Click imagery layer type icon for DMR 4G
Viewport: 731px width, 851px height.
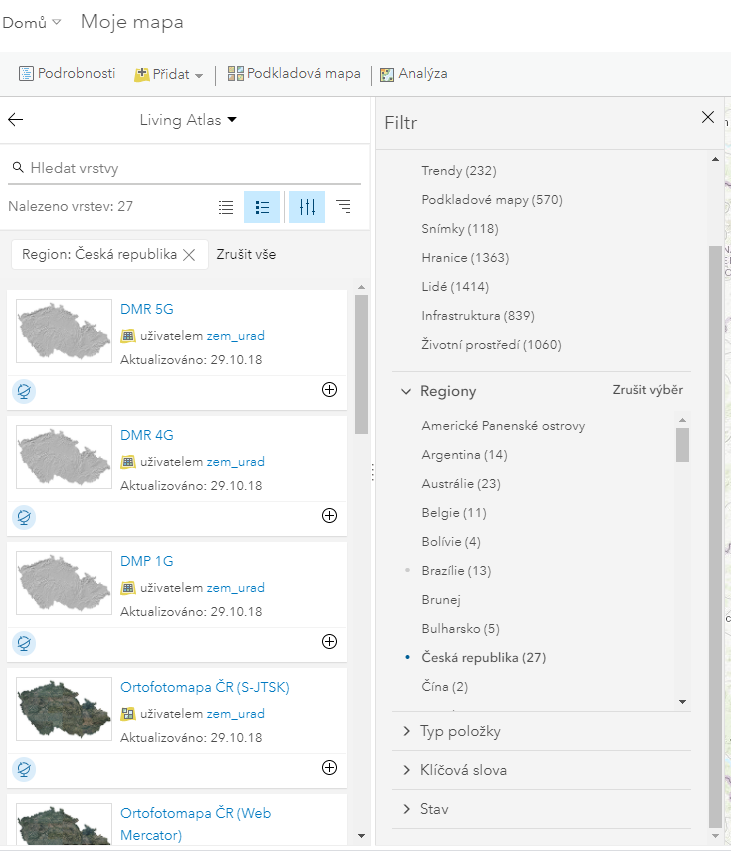pyautogui.click(x=128, y=462)
